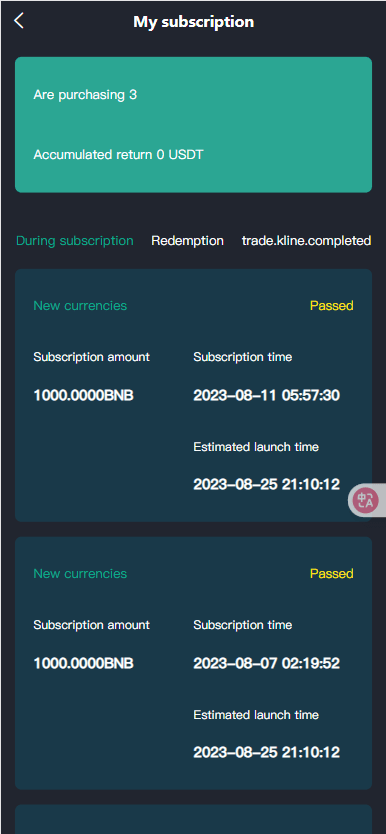386x834 pixels.
Task: Click the green subscription summary card
Action: [x=193, y=124]
